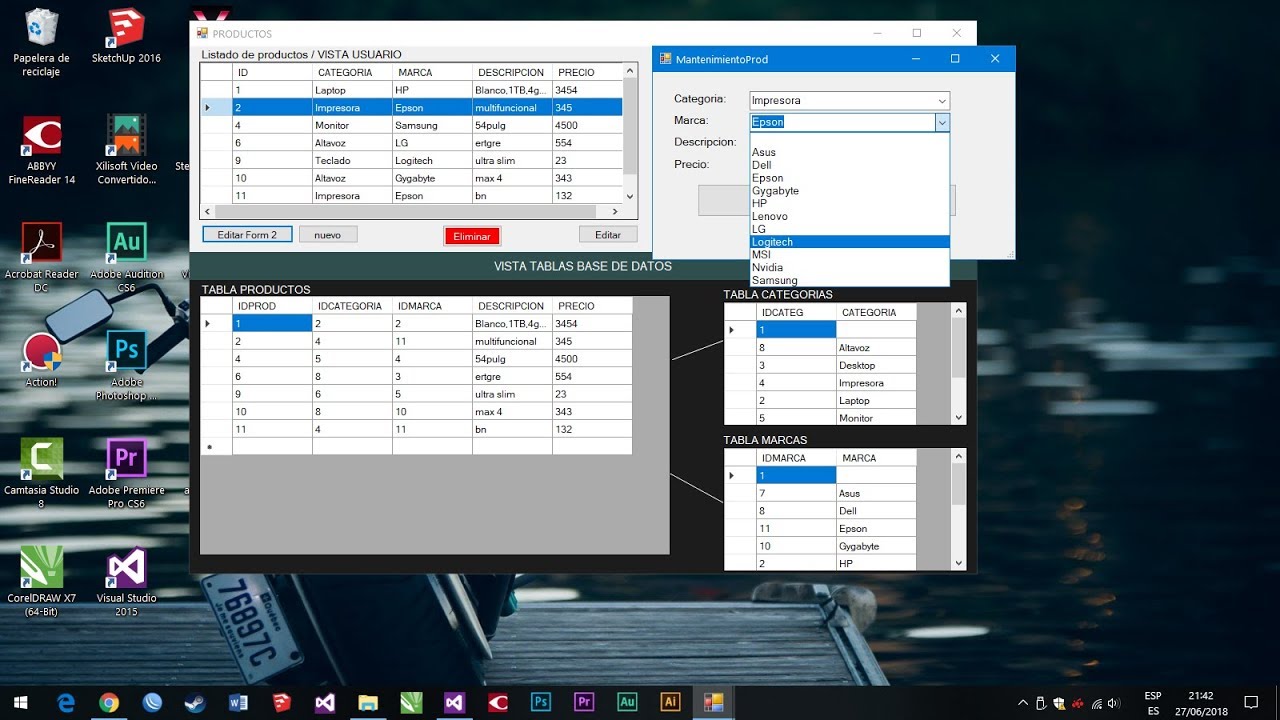Open Visual Studio 2015 desktop icon
Screen dimensions: 1280x720
(x=127, y=582)
